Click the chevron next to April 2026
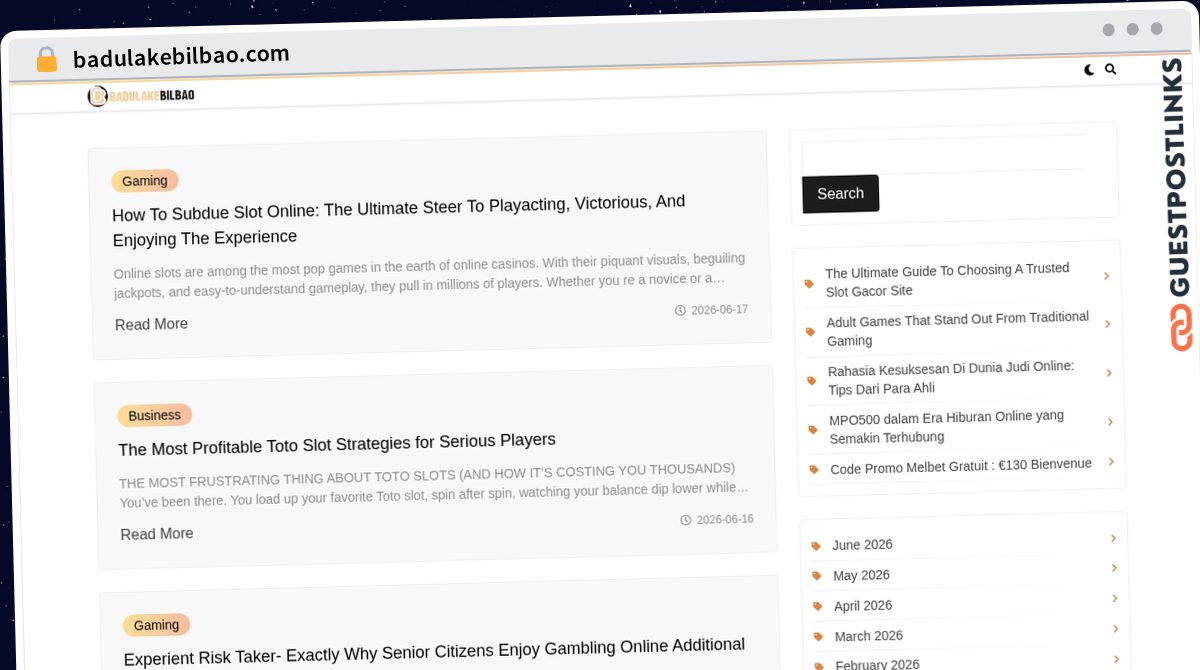The image size is (1200, 670). 1115,599
